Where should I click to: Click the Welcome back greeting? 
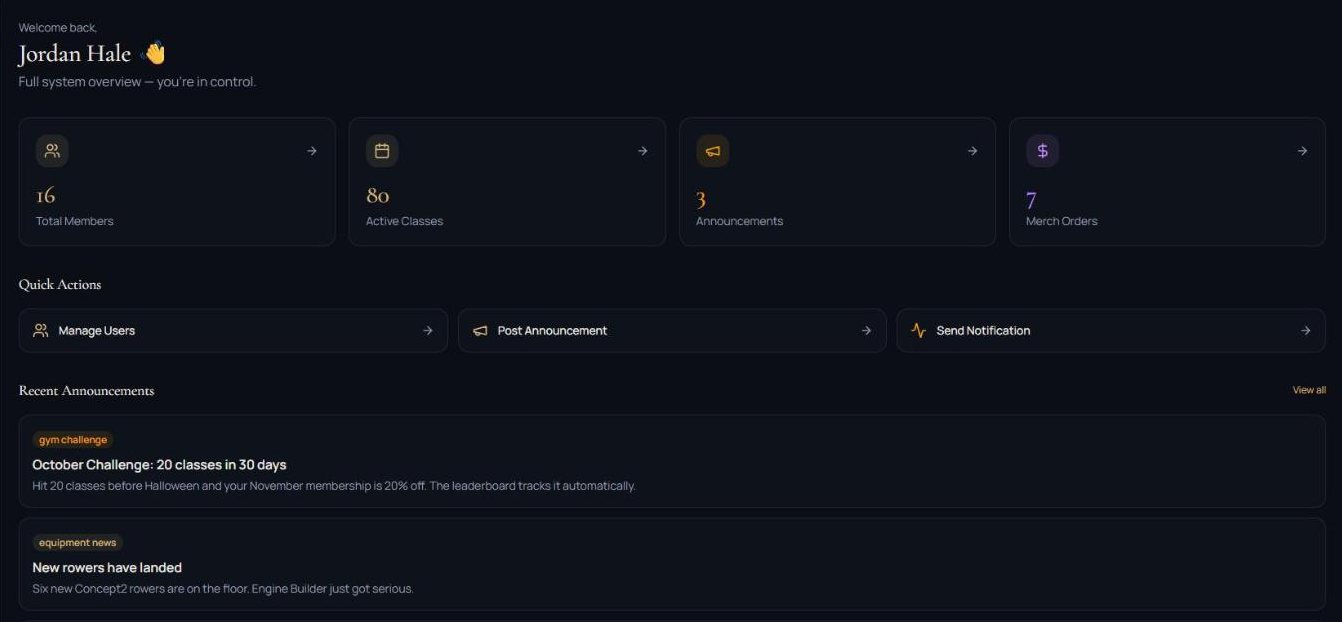58,28
